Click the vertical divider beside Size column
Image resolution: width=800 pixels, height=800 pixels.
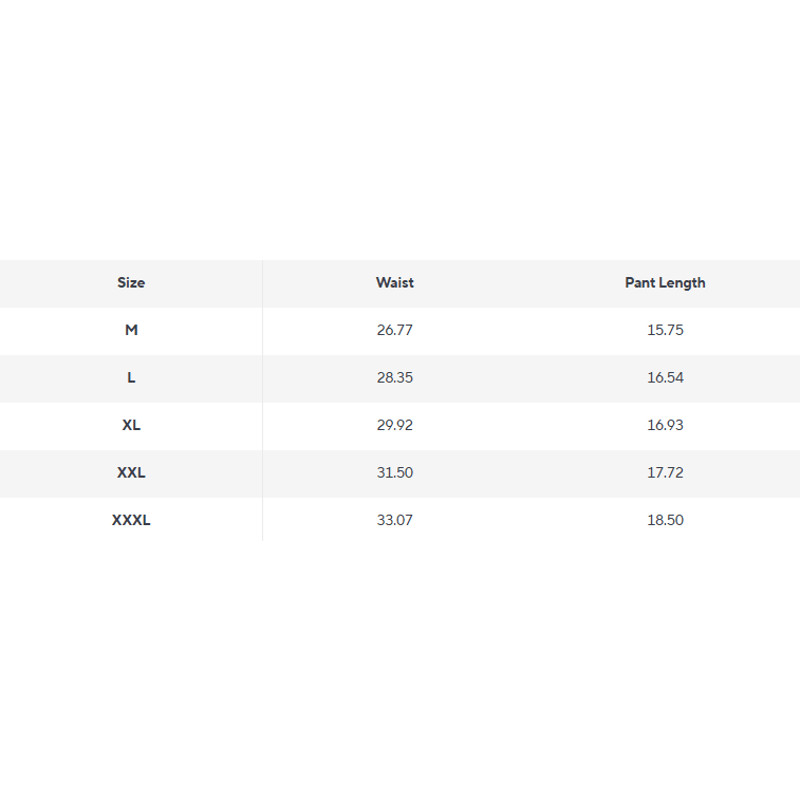[262, 400]
